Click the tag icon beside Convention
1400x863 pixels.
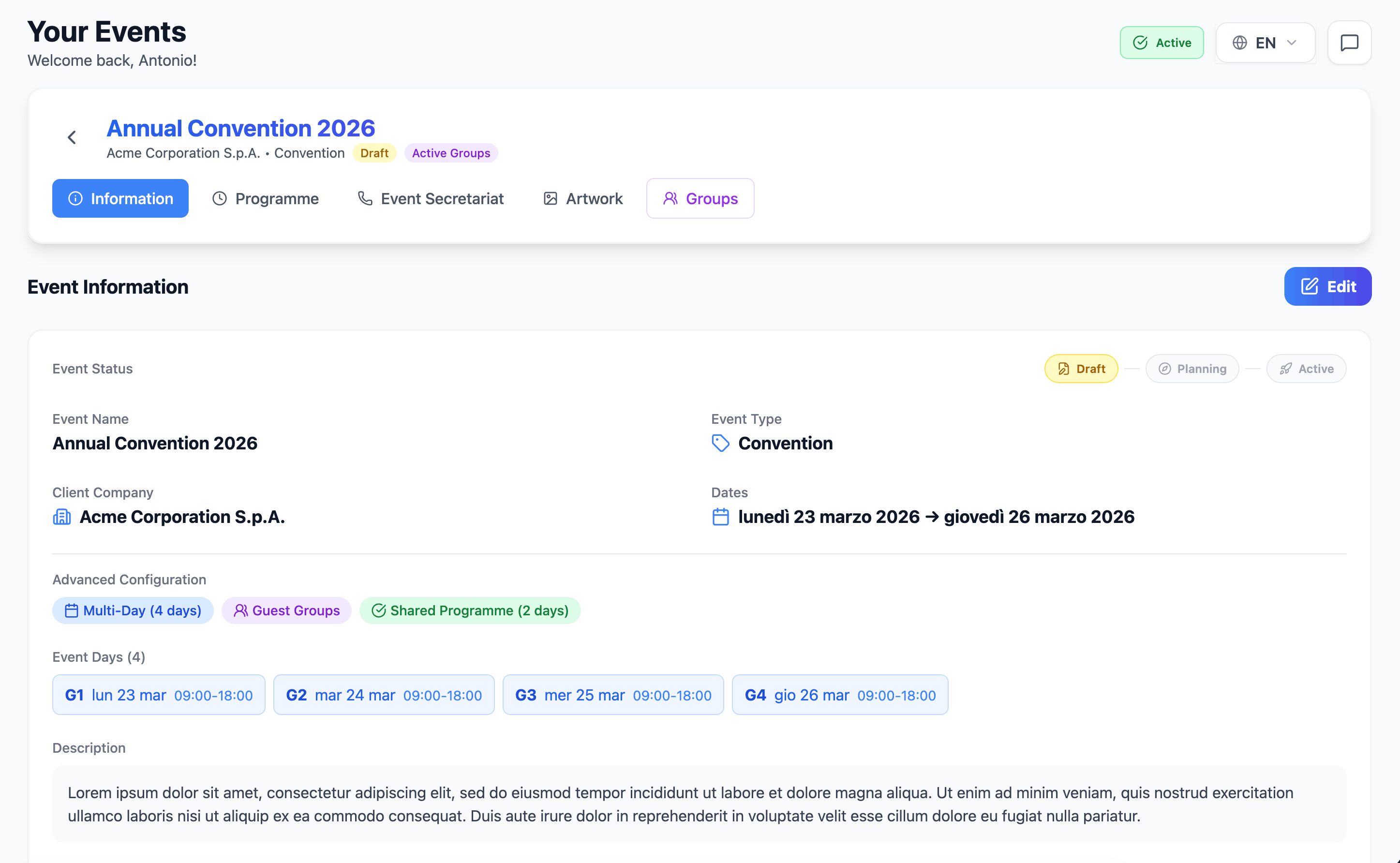720,443
